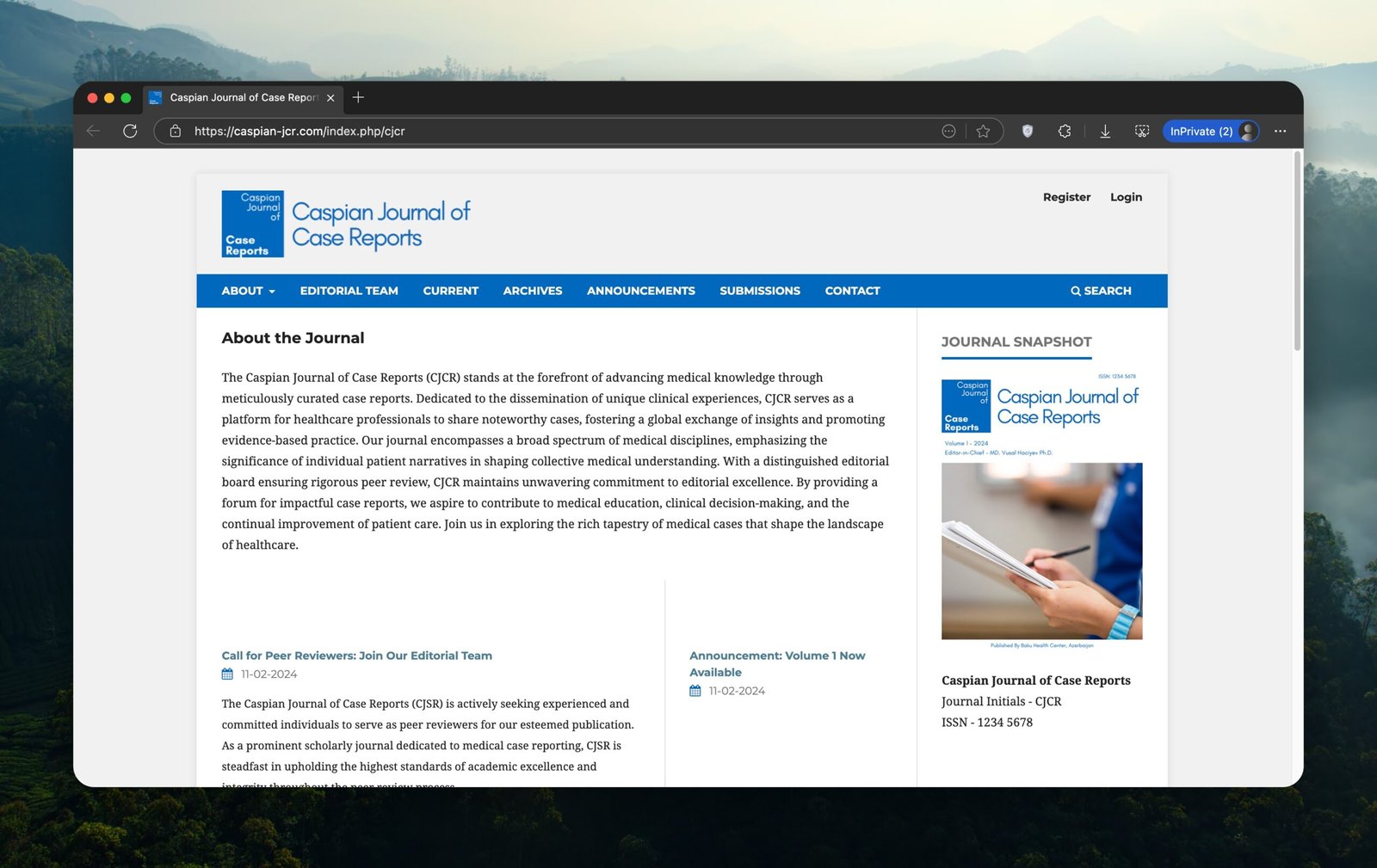Click the screenshot capture icon

pyautogui.click(x=1142, y=131)
